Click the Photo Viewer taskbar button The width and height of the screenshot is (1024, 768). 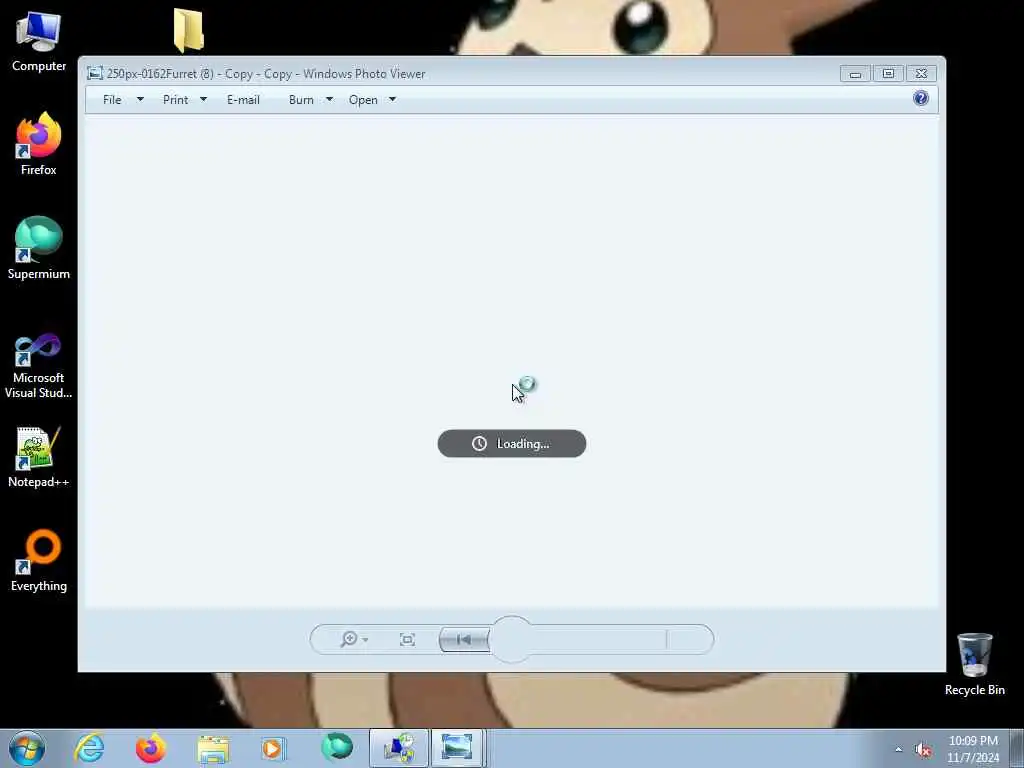pyautogui.click(x=457, y=748)
